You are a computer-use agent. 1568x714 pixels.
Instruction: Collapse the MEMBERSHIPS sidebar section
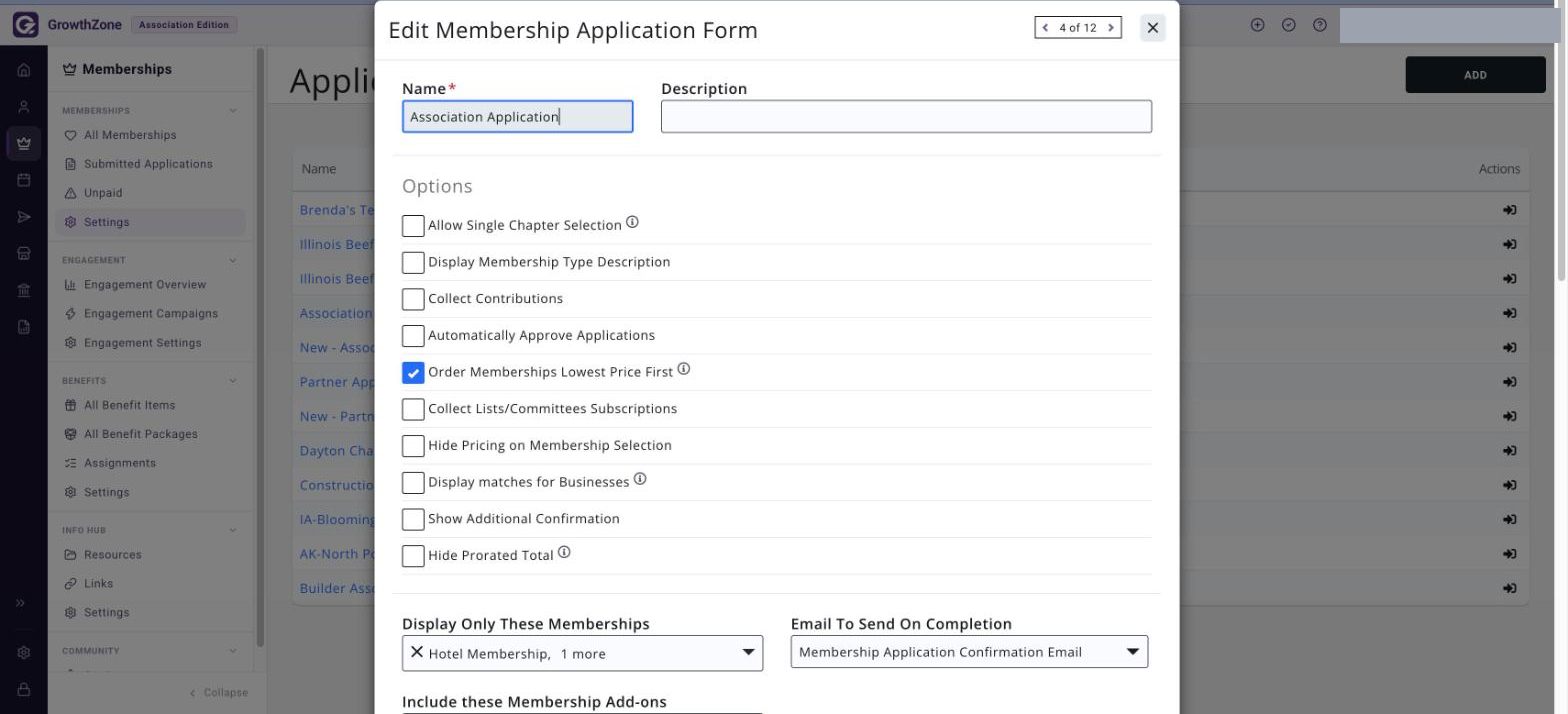(x=233, y=110)
